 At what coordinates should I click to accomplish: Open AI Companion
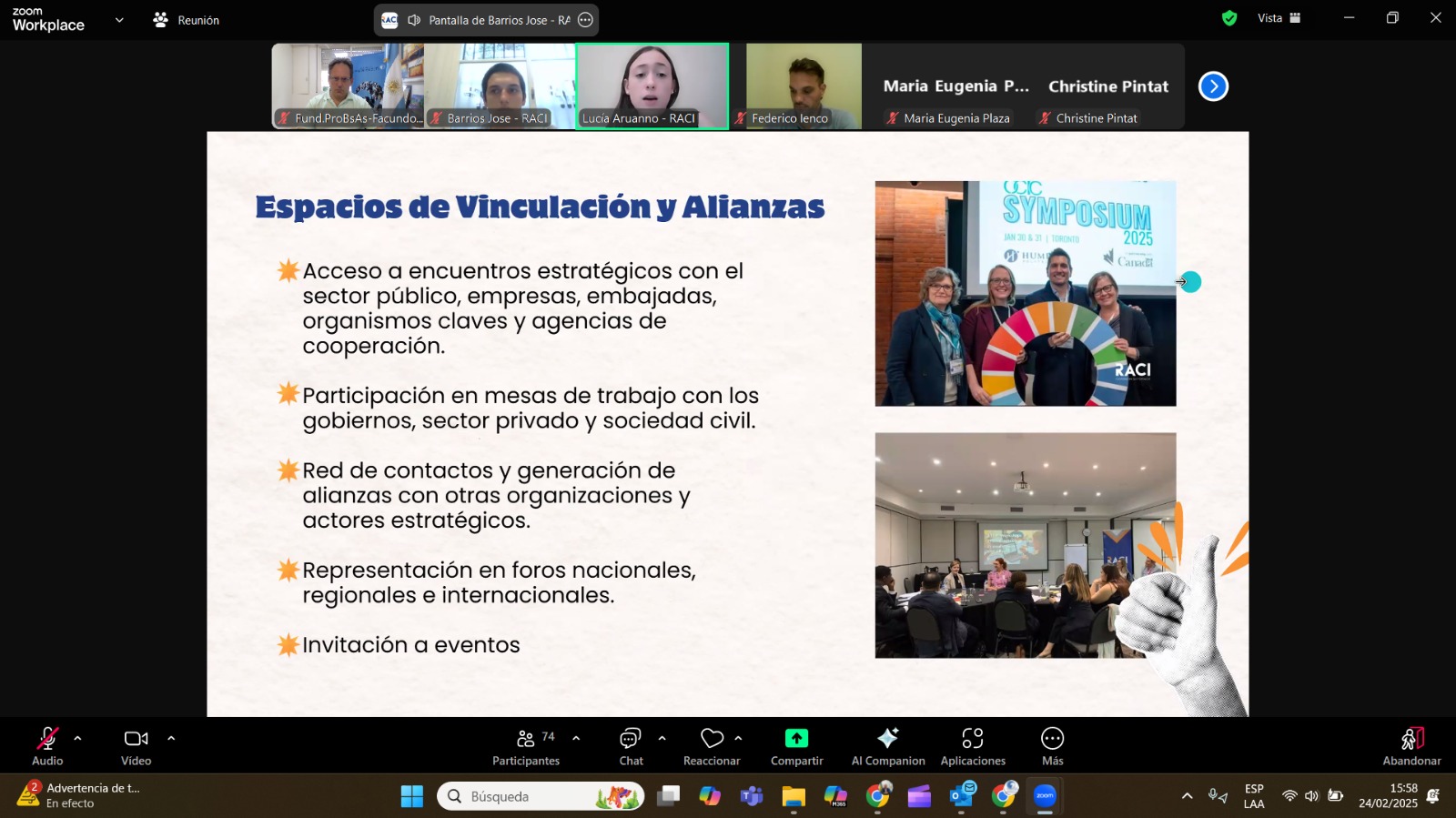coord(887,746)
